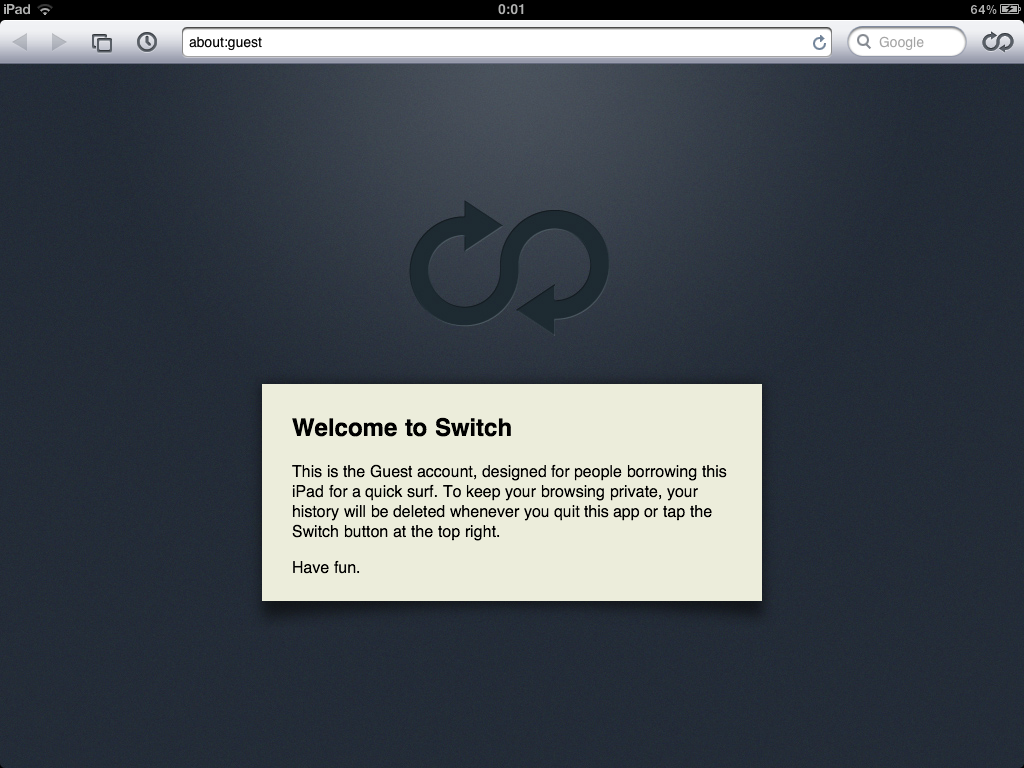Tap the 64% battery percentage text

pyautogui.click(x=983, y=9)
